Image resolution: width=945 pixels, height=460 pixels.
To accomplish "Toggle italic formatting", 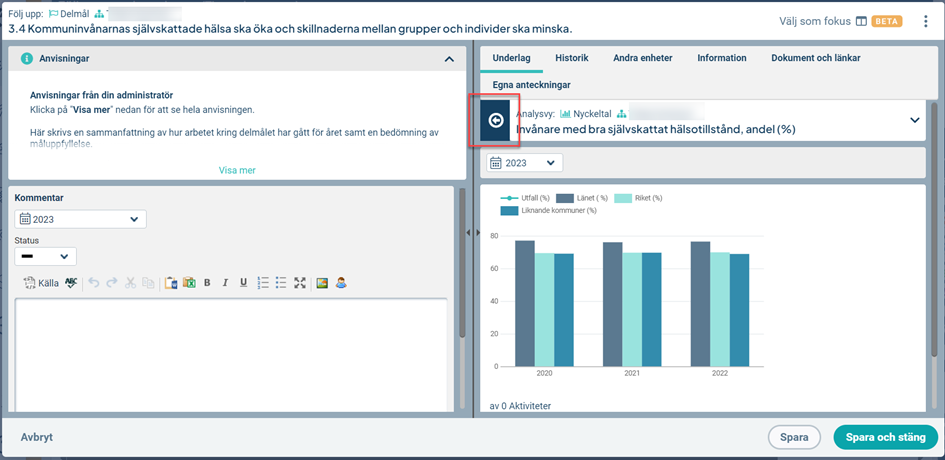I will (225, 282).
